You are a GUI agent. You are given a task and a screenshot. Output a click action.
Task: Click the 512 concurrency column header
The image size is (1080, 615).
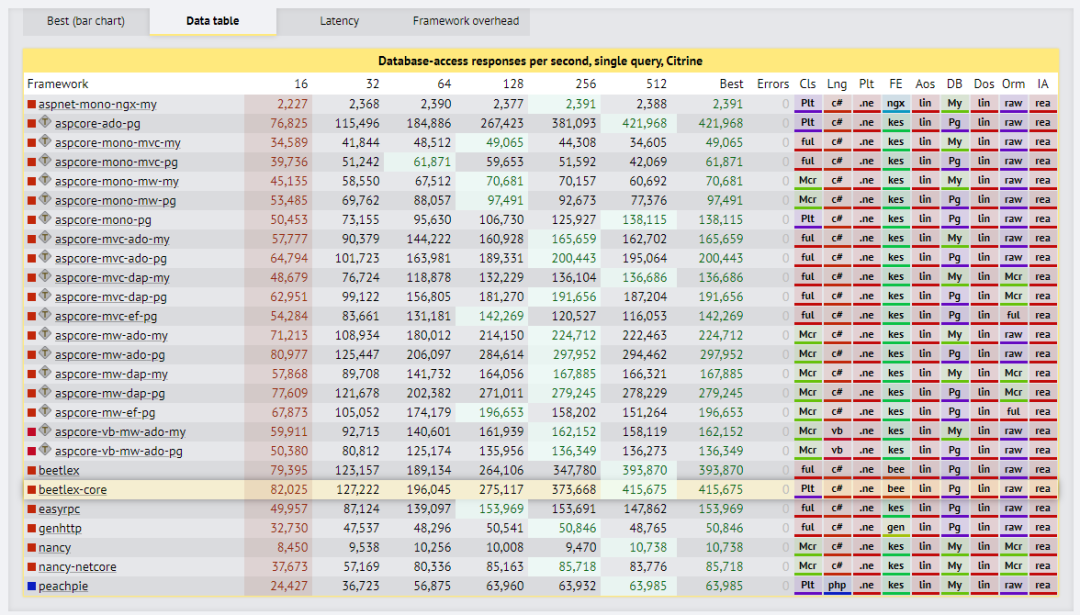[x=656, y=84]
